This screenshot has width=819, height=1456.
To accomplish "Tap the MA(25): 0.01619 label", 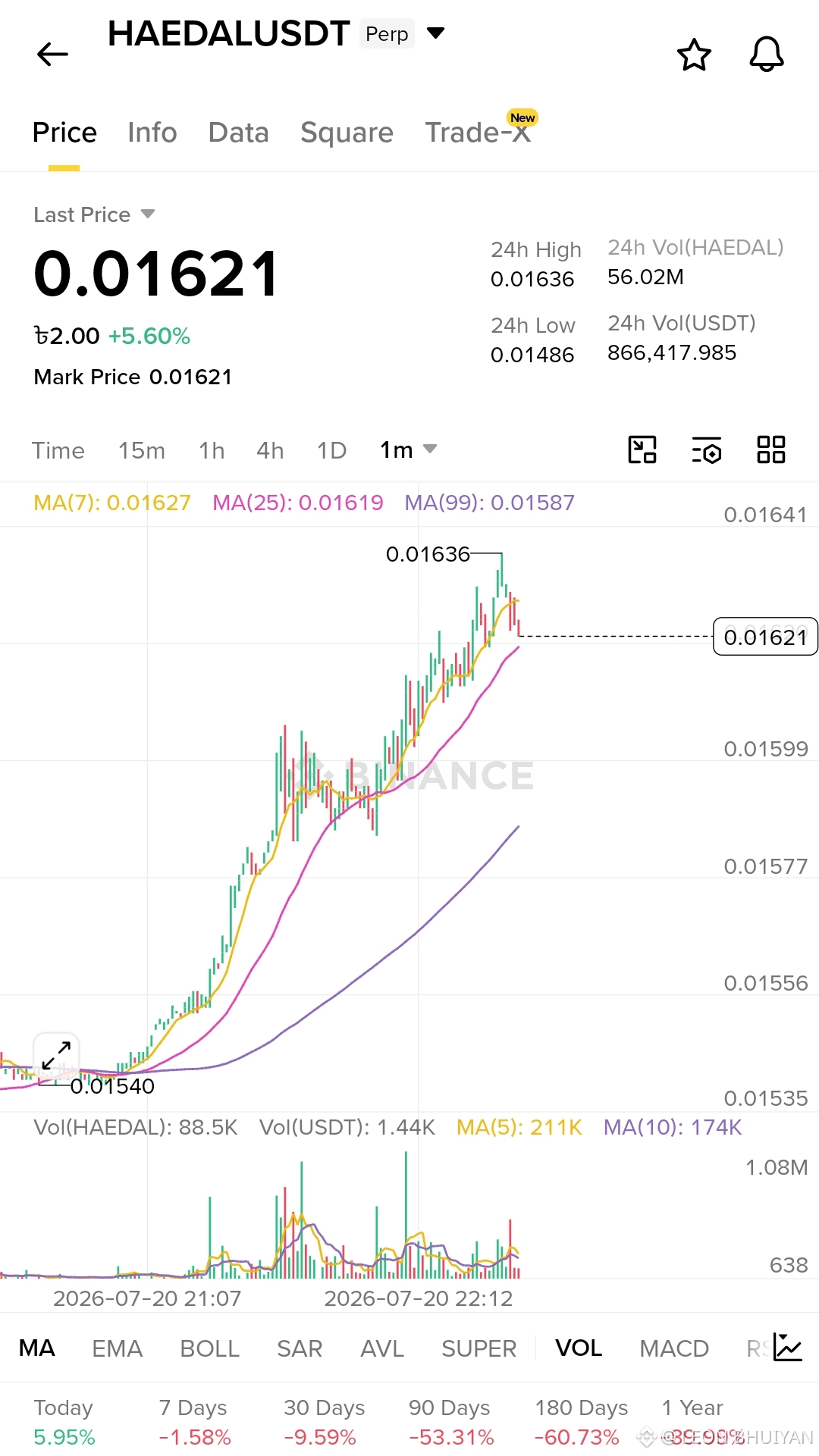I will pos(298,503).
